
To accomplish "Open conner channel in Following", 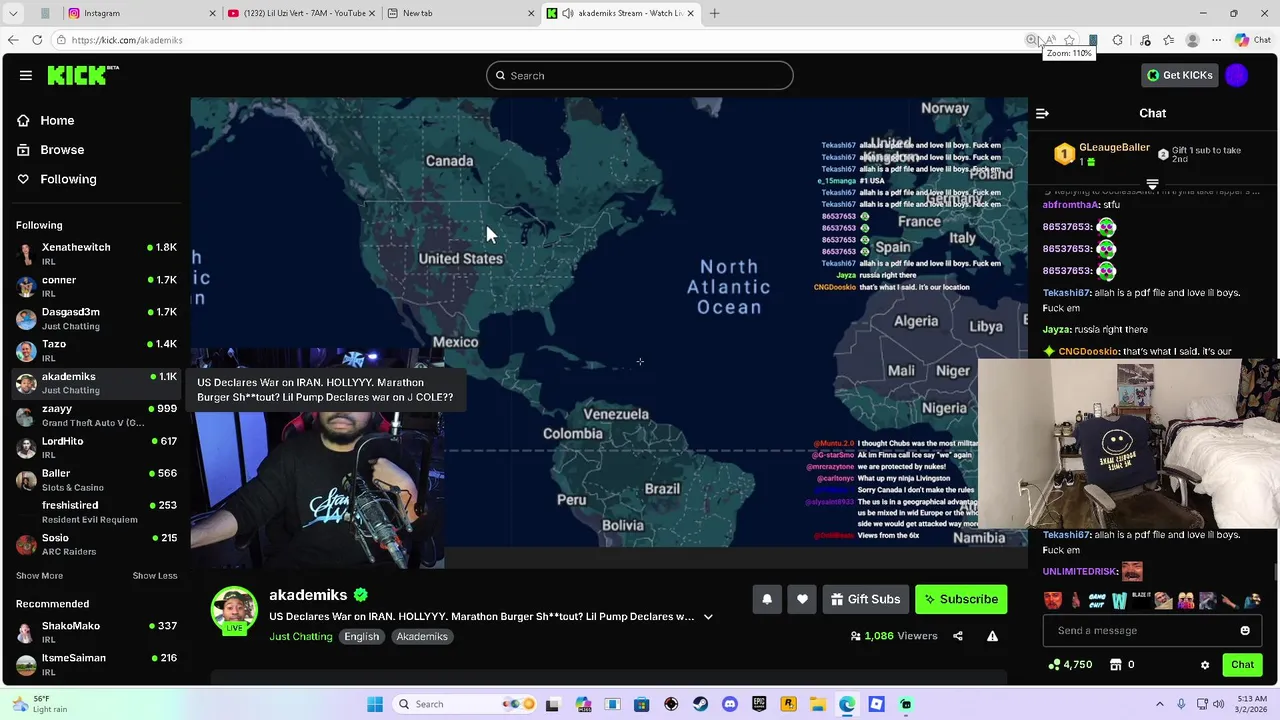I will (x=95, y=287).
